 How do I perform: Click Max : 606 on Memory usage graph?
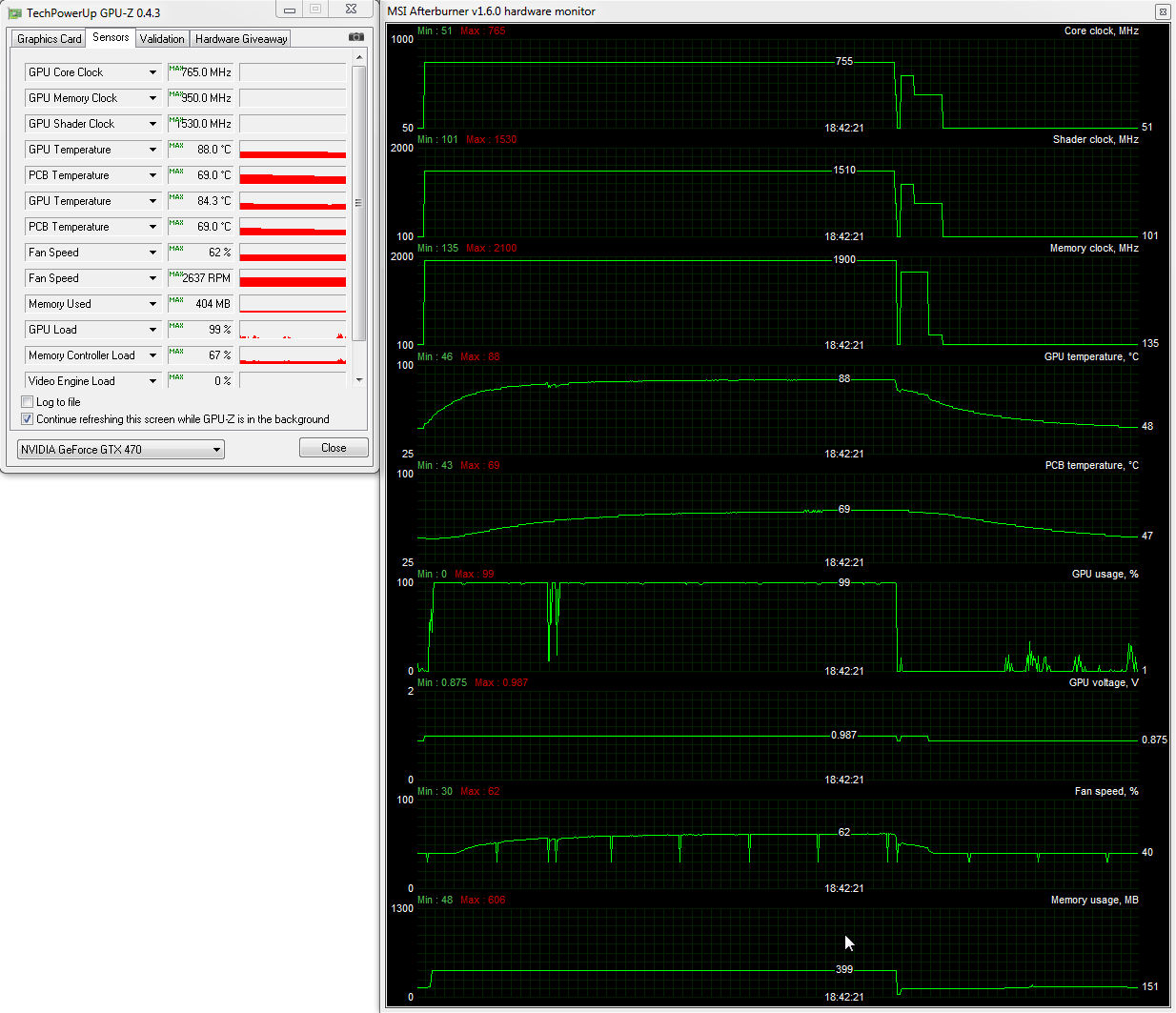tap(482, 900)
